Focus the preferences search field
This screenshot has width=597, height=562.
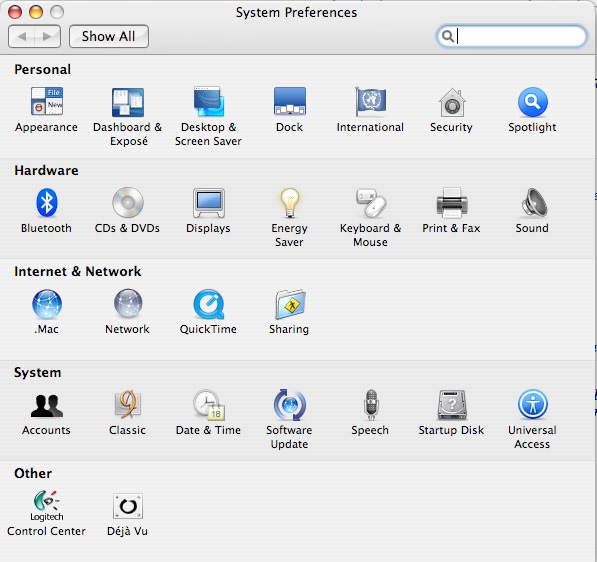[511, 37]
